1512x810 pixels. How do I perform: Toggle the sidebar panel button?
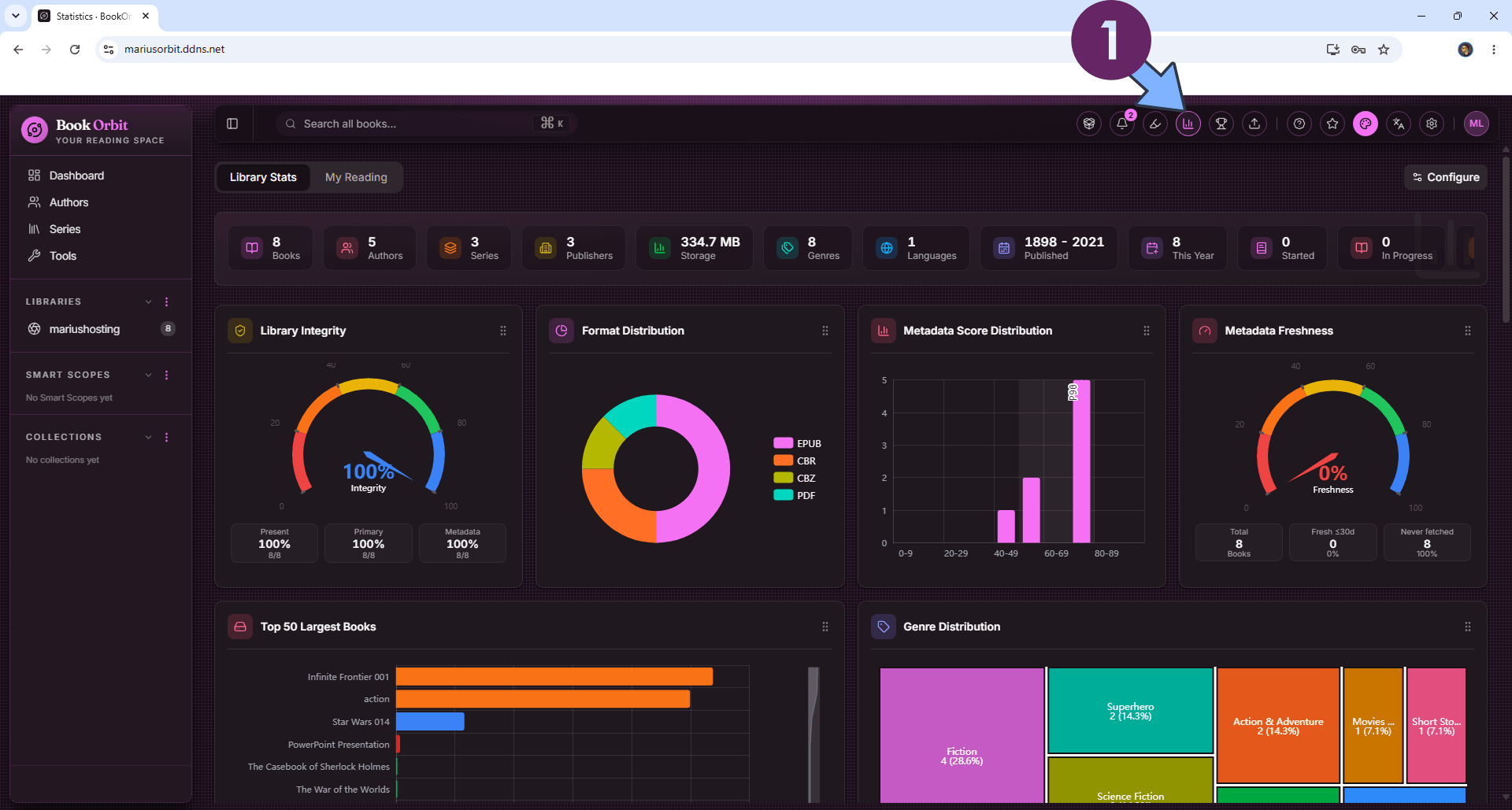232,124
